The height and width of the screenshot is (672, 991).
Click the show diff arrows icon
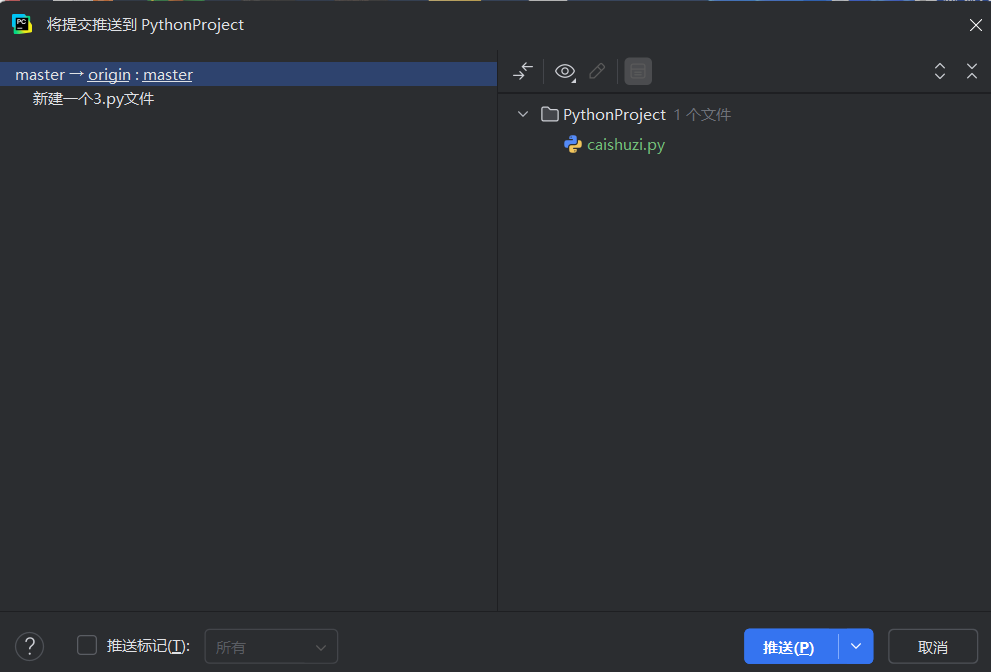point(523,71)
